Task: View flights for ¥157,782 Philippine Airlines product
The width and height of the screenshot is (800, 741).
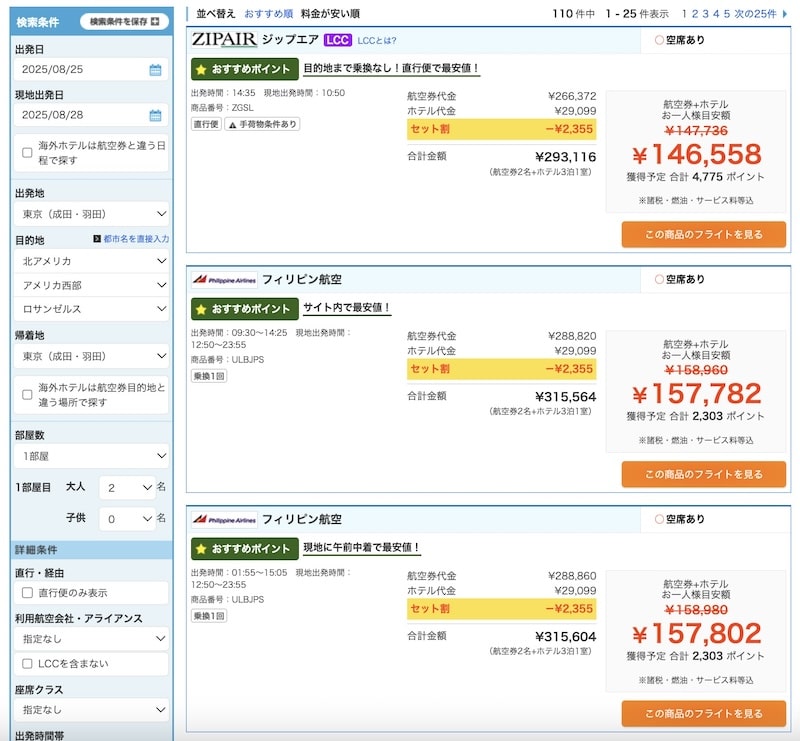Action: (x=704, y=474)
